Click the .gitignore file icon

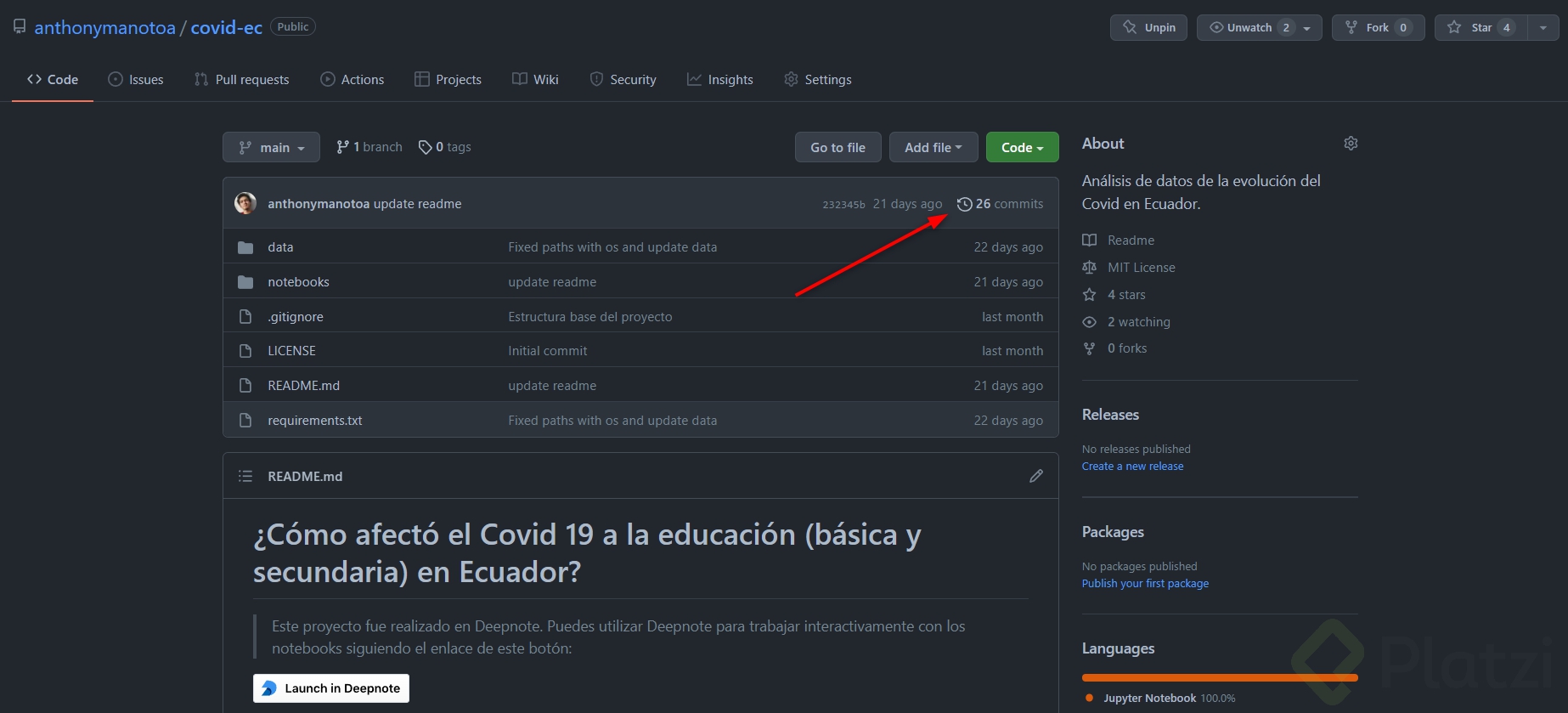tap(245, 316)
